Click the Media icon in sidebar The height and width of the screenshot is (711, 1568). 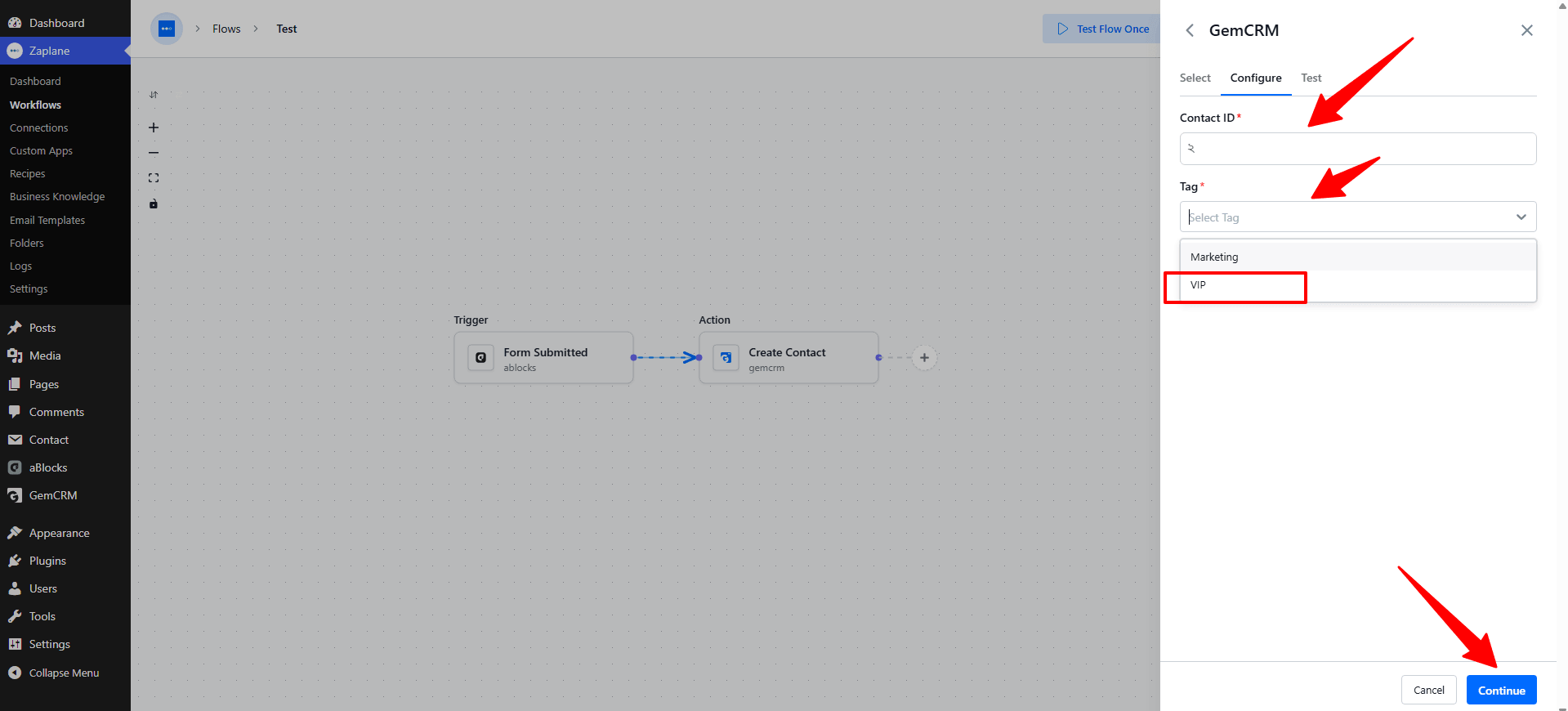tap(15, 355)
